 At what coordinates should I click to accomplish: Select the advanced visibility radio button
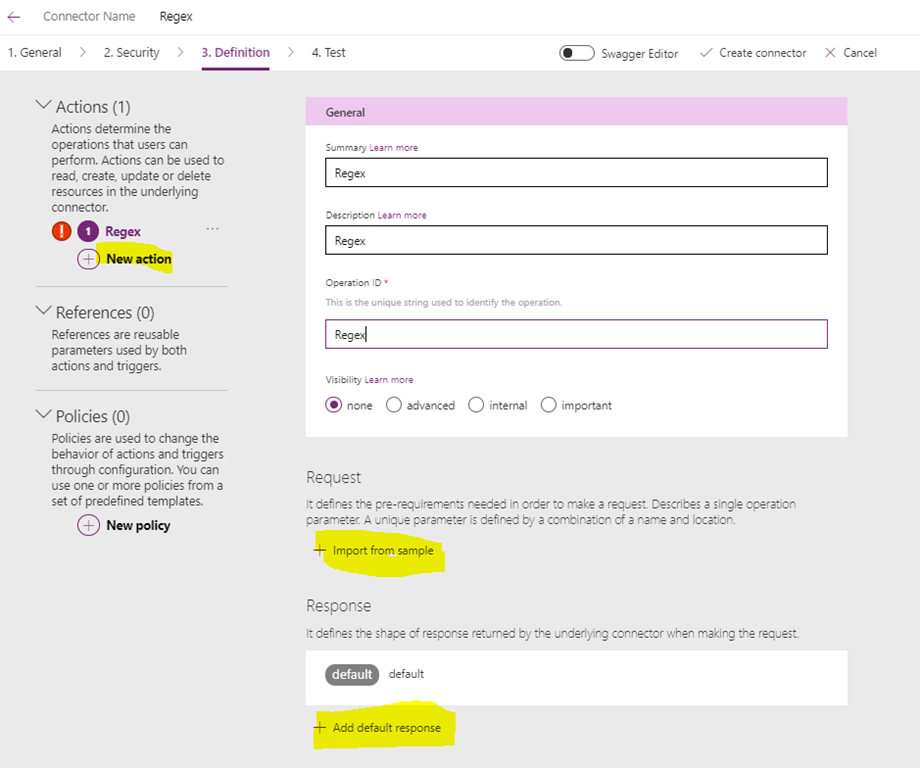394,405
